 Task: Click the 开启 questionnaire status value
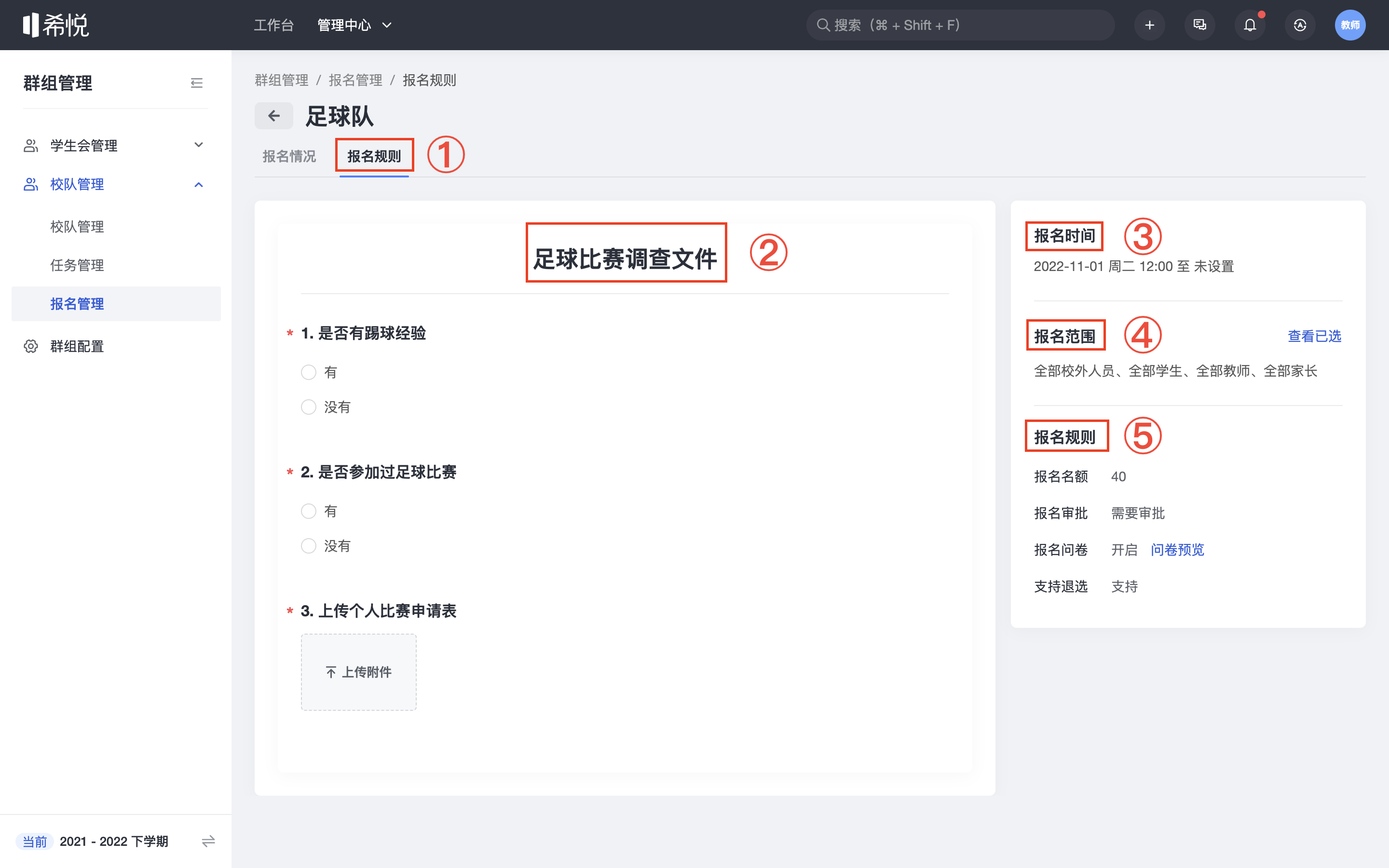pos(1124,549)
